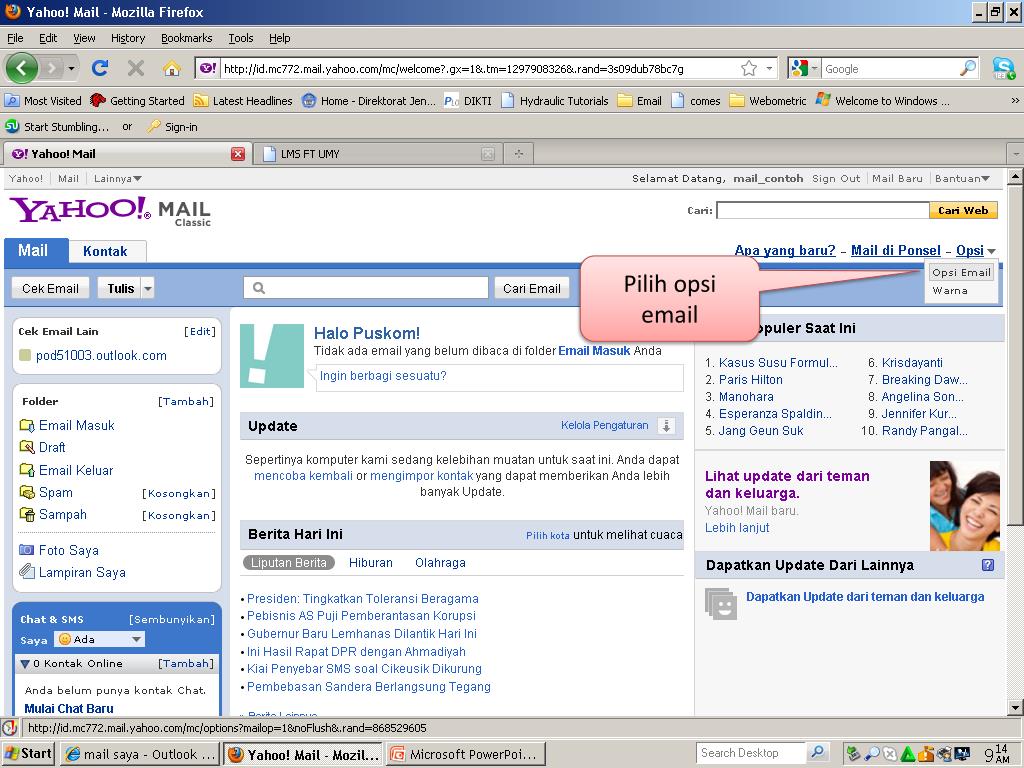Switch to Microsoft PowerPoint taskbar item
This screenshot has height=768, width=1024.
pyautogui.click(x=467, y=754)
